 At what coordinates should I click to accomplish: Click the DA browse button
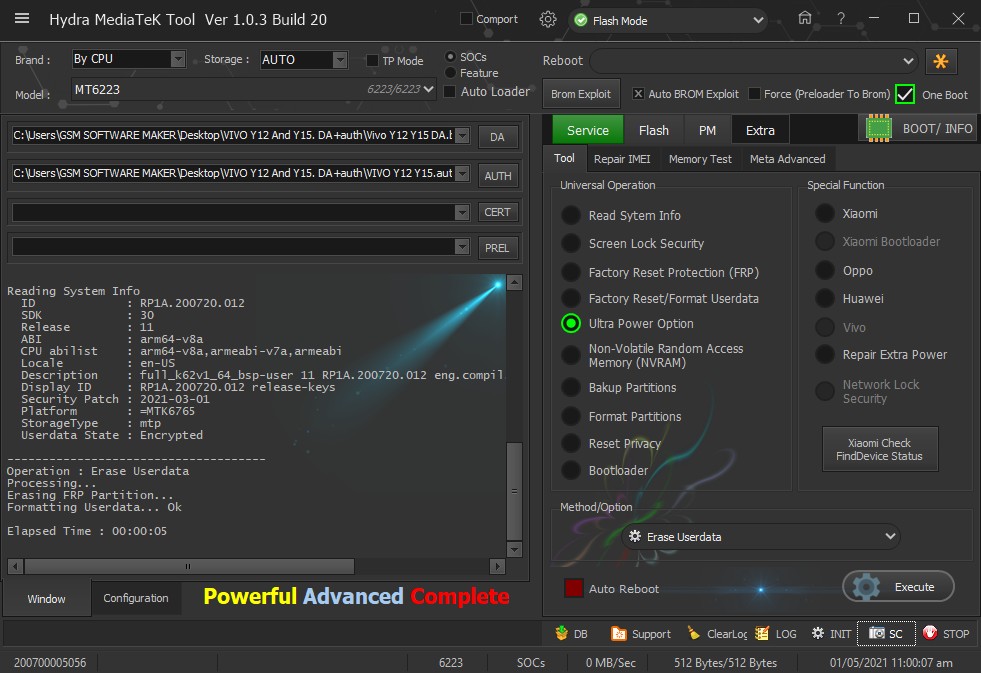pyautogui.click(x=497, y=136)
